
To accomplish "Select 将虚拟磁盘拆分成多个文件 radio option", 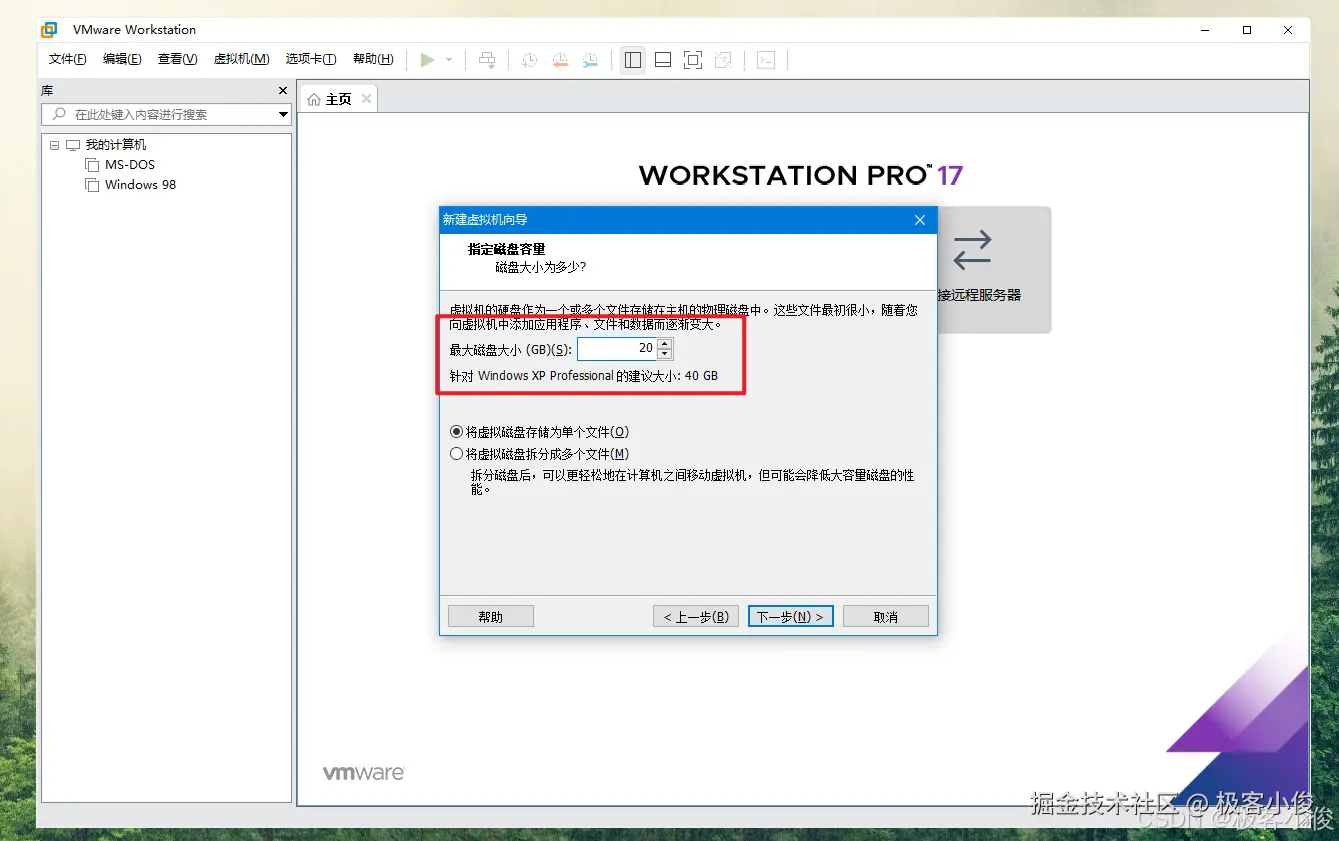I will pyautogui.click(x=540, y=454).
